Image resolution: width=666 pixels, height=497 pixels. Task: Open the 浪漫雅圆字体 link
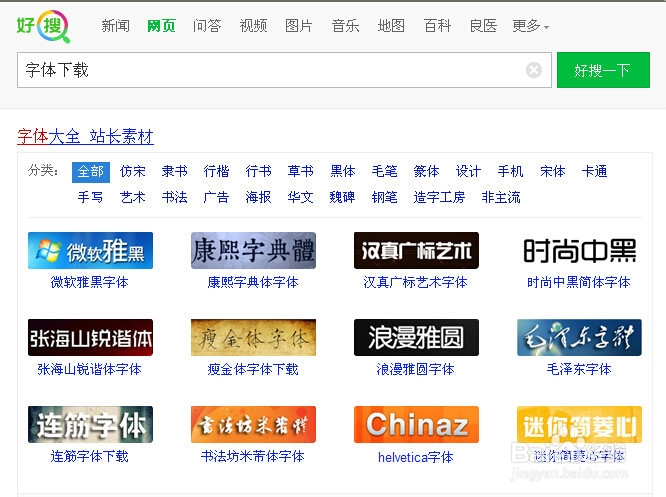click(x=415, y=370)
